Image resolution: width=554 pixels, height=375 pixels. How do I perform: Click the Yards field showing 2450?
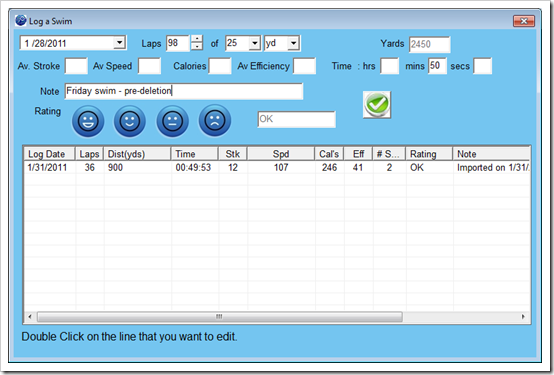pos(429,44)
